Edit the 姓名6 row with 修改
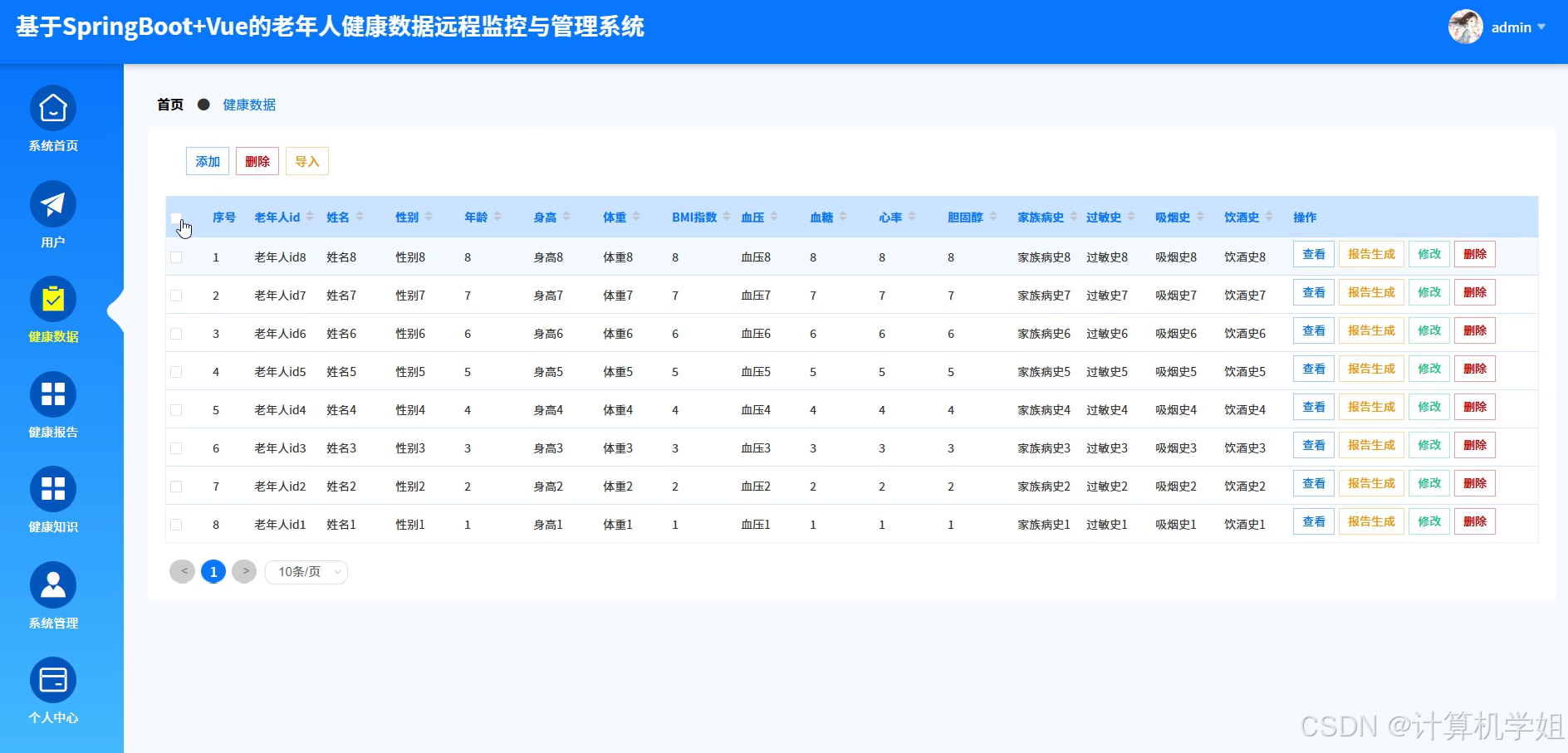Image resolution: width=1568 pixels, height=753 pixels. pyautogui.click(x=1429, y=330)
